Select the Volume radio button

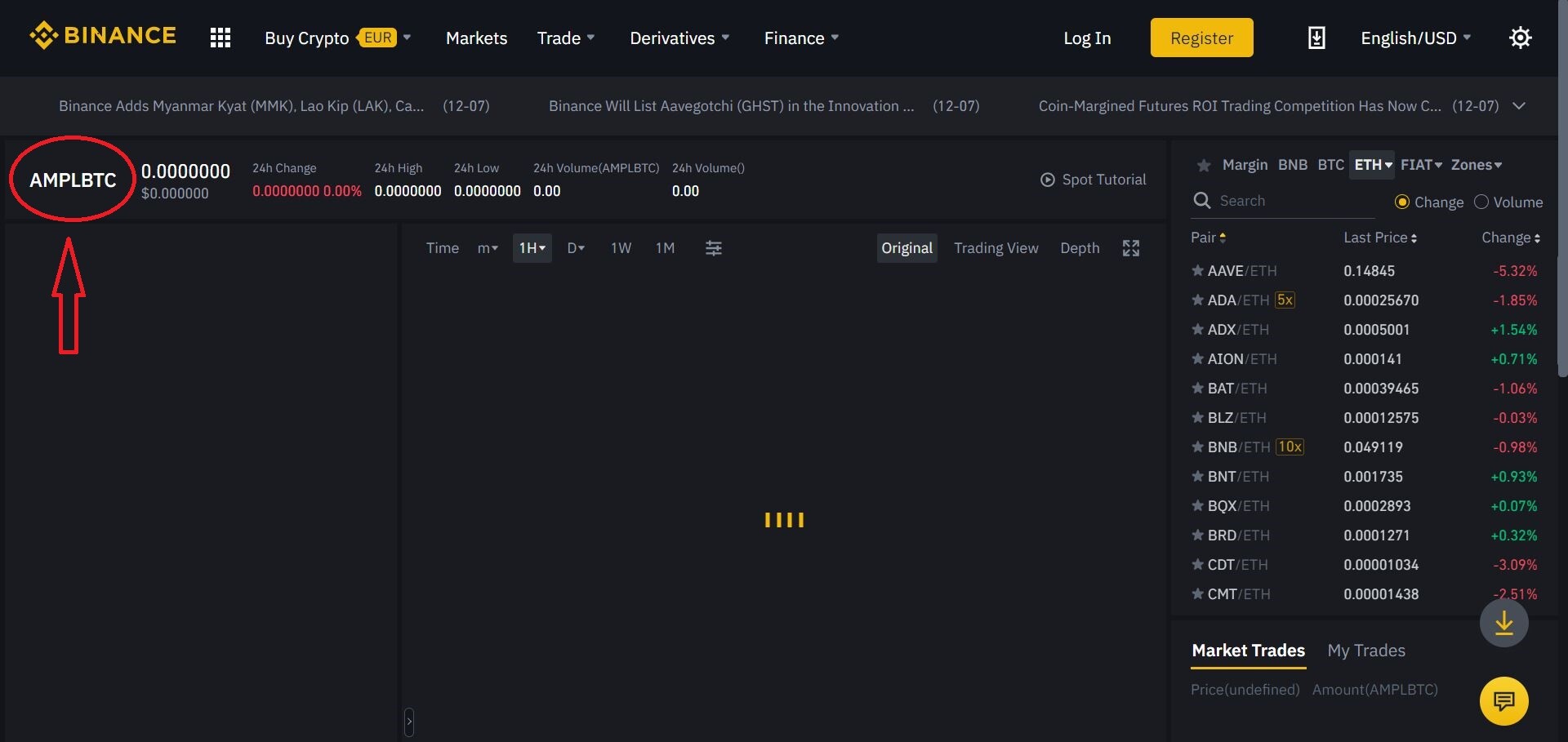pos(1480,202)
